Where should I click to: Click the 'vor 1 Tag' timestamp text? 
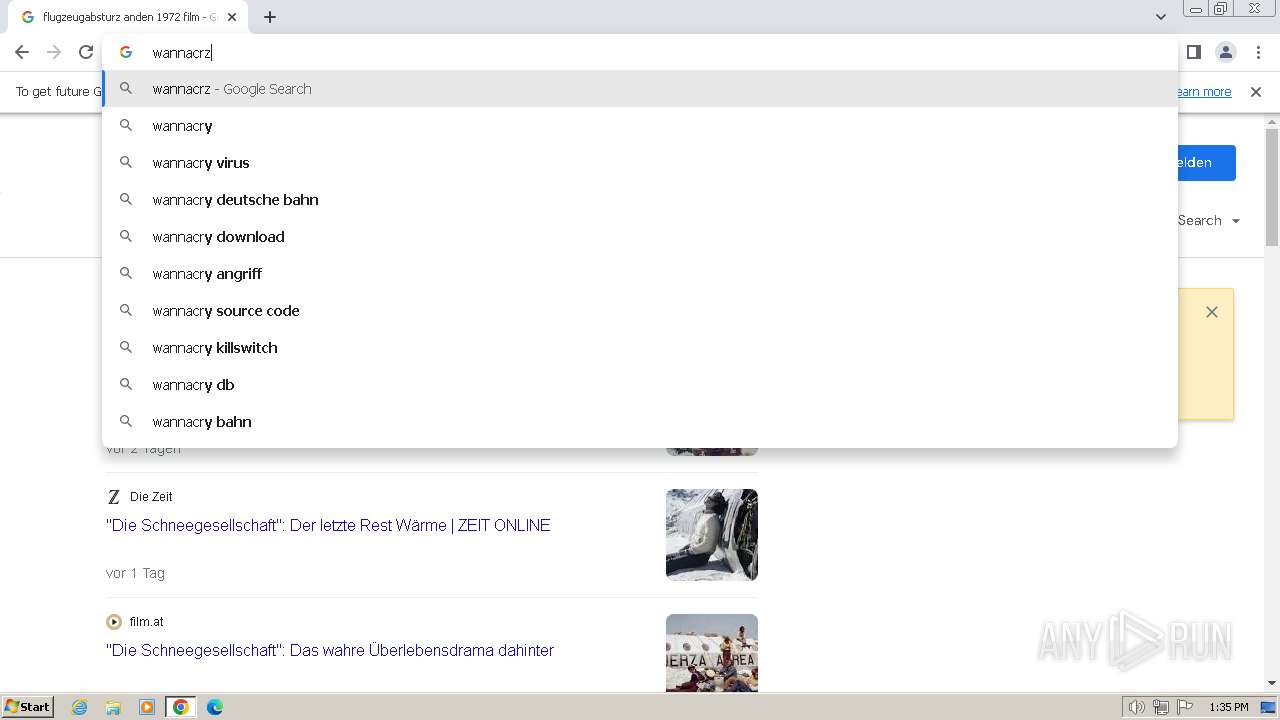pos(135,573)
